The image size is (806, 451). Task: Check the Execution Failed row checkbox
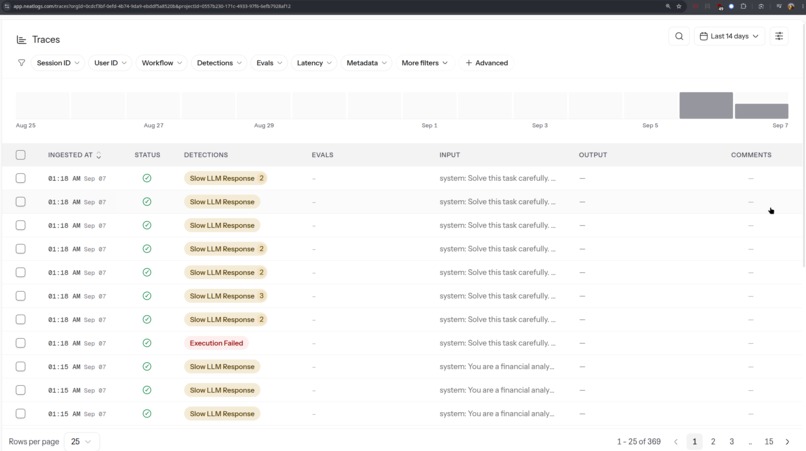[21, 343]
